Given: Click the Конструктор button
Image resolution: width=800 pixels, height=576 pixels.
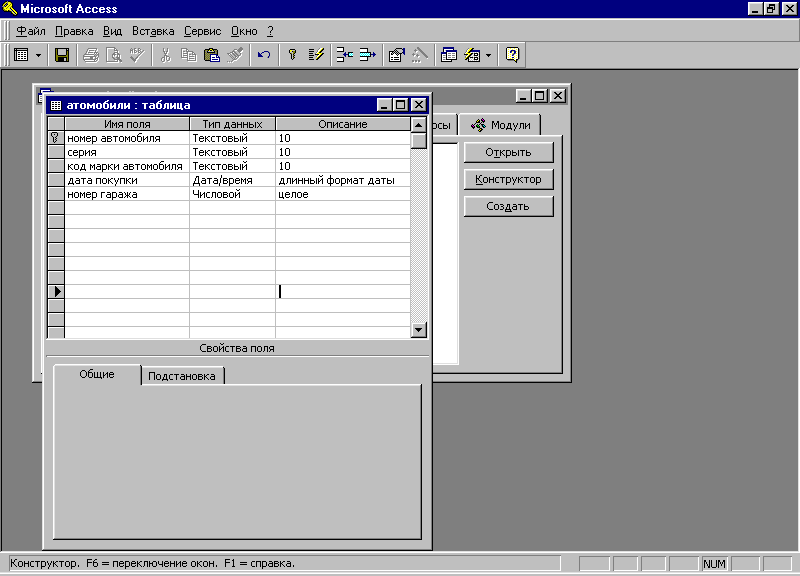Looking at the screenshot, I should [508, 179].
